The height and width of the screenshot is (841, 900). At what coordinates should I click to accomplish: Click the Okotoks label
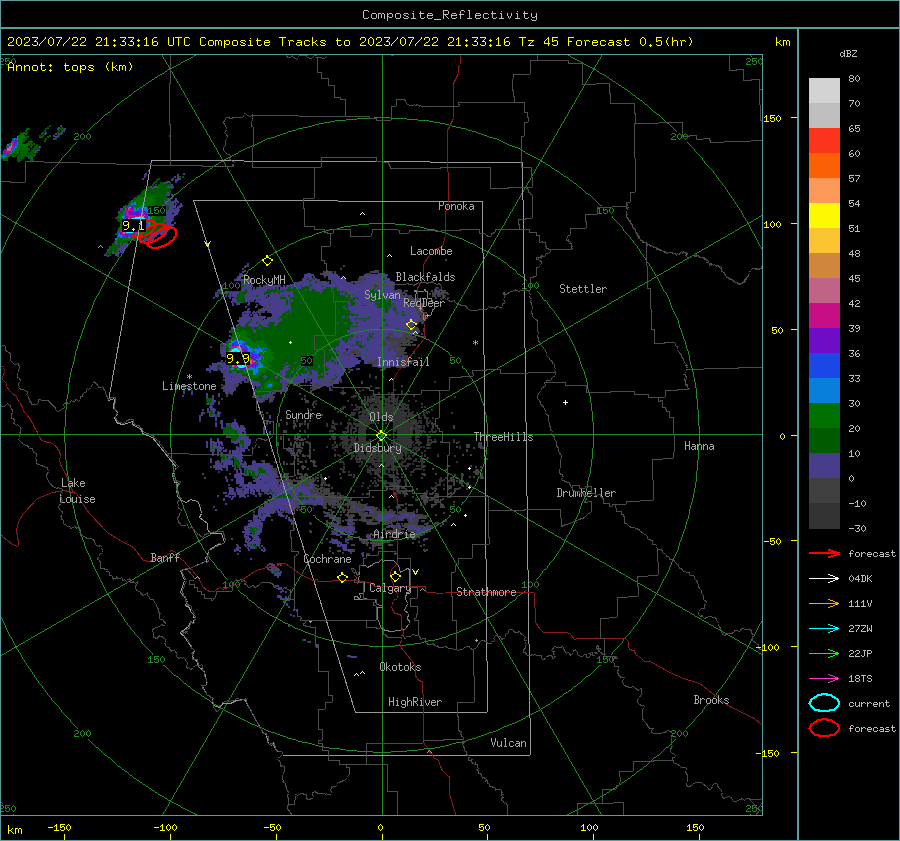[x=400, y=667]
